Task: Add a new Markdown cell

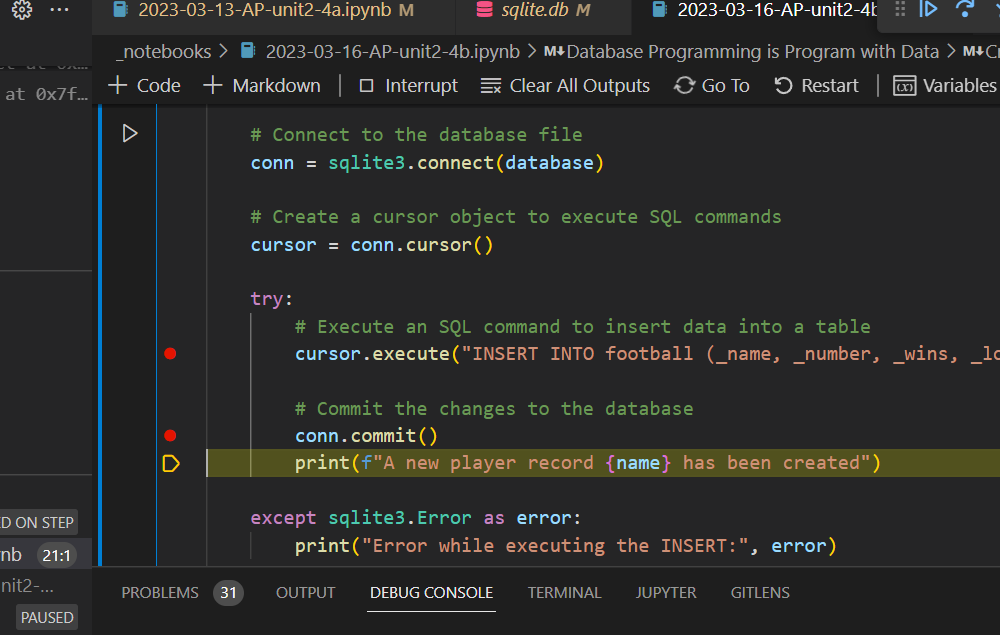Action: pyautogui.click(x=261, y=86)
